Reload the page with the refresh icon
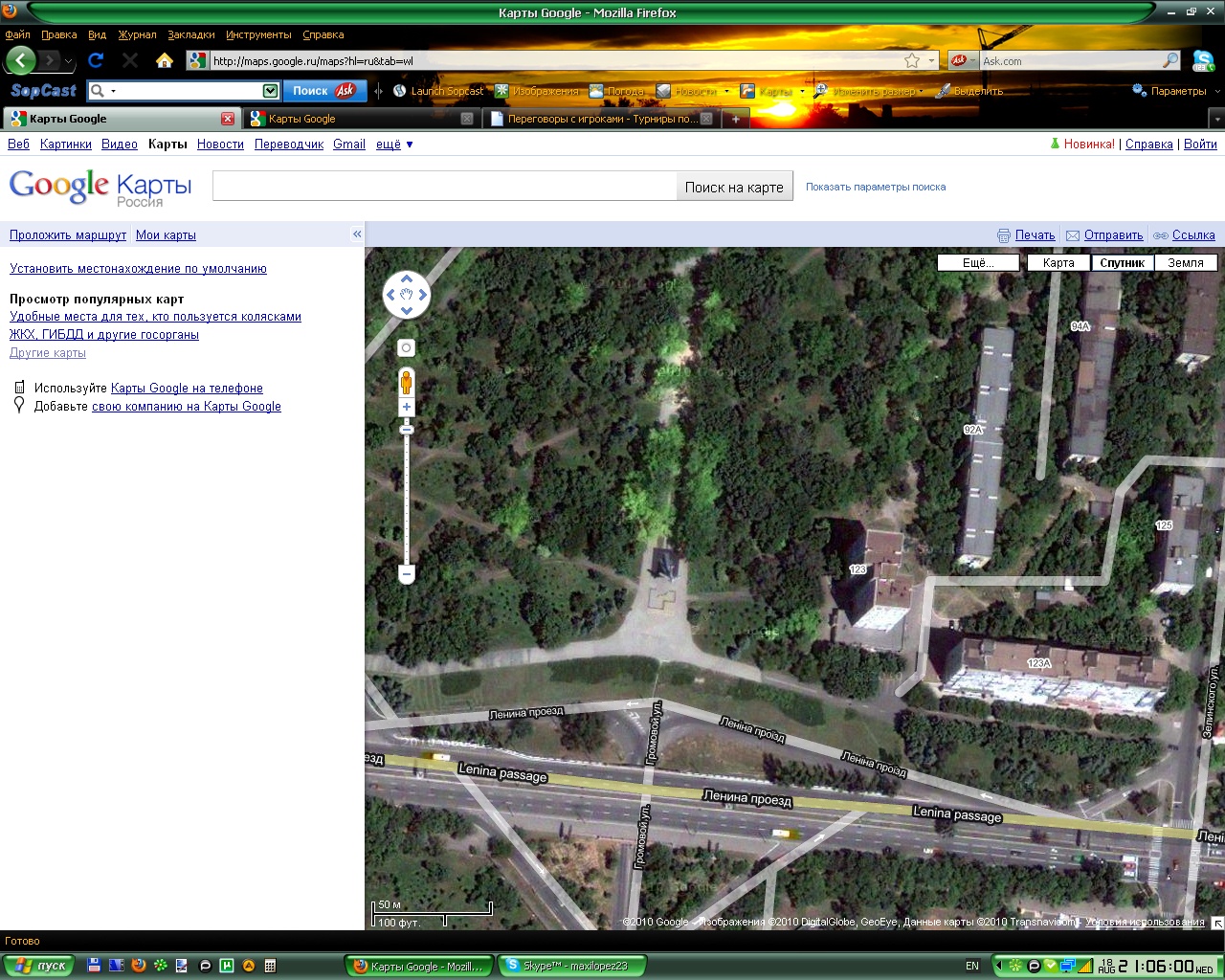Screen dimensions: 1225x980 pyautogui.click(x=96, y=60)
